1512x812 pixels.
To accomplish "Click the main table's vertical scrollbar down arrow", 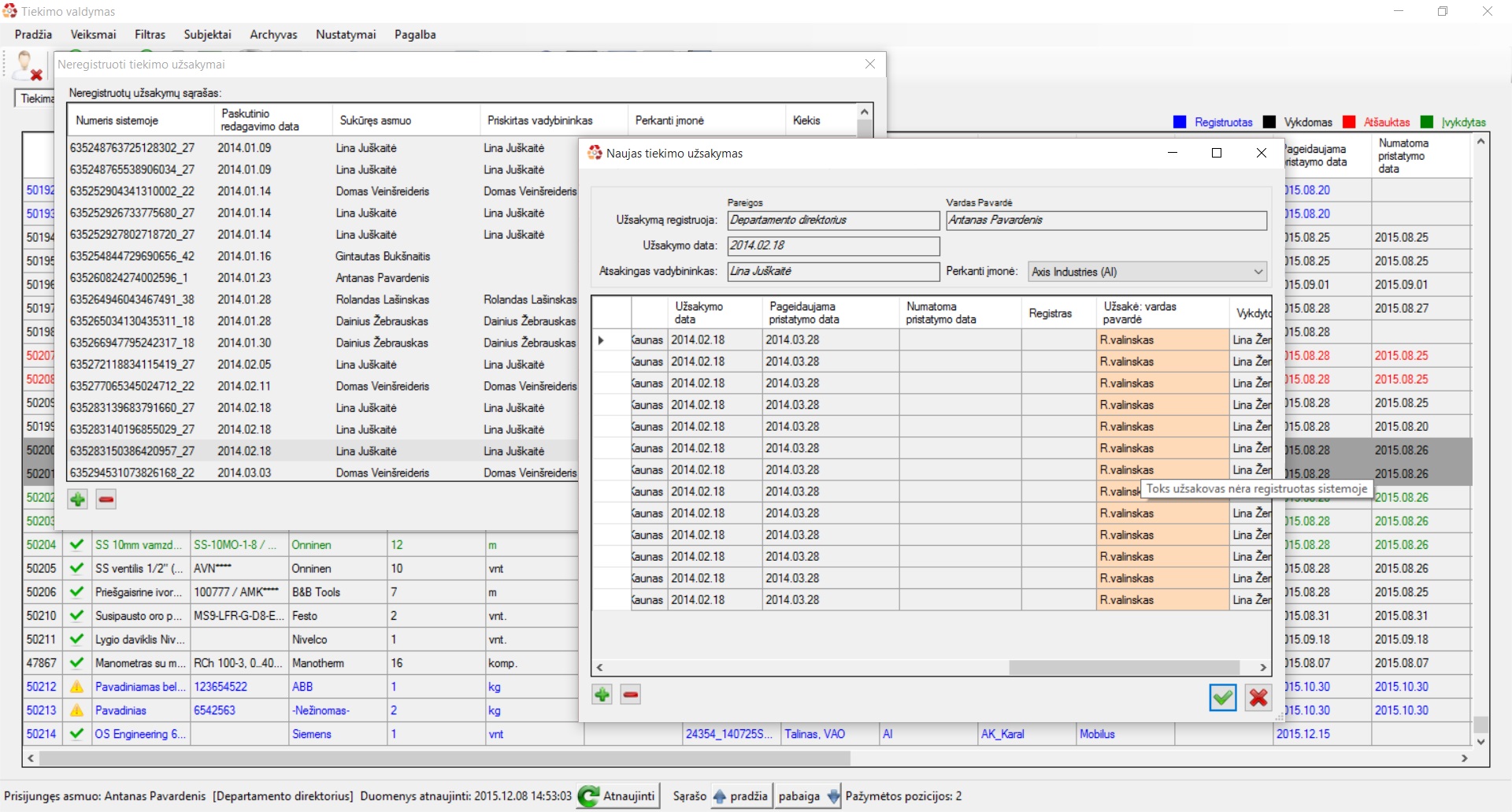I will 1481,741.
